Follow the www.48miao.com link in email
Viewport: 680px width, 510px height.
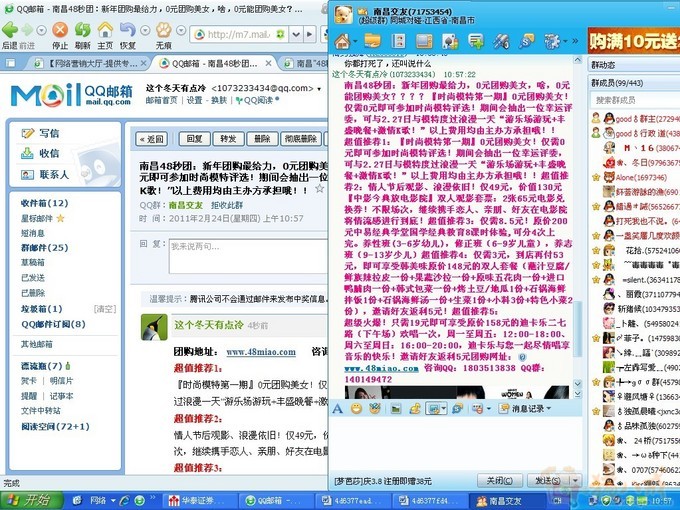[261, 352]
